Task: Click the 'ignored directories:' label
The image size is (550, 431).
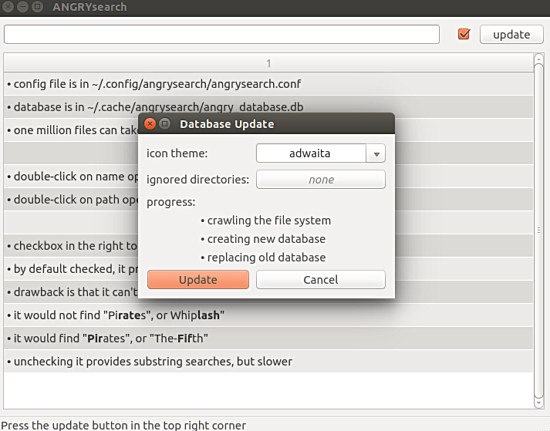Action: [x=198, y=180]
